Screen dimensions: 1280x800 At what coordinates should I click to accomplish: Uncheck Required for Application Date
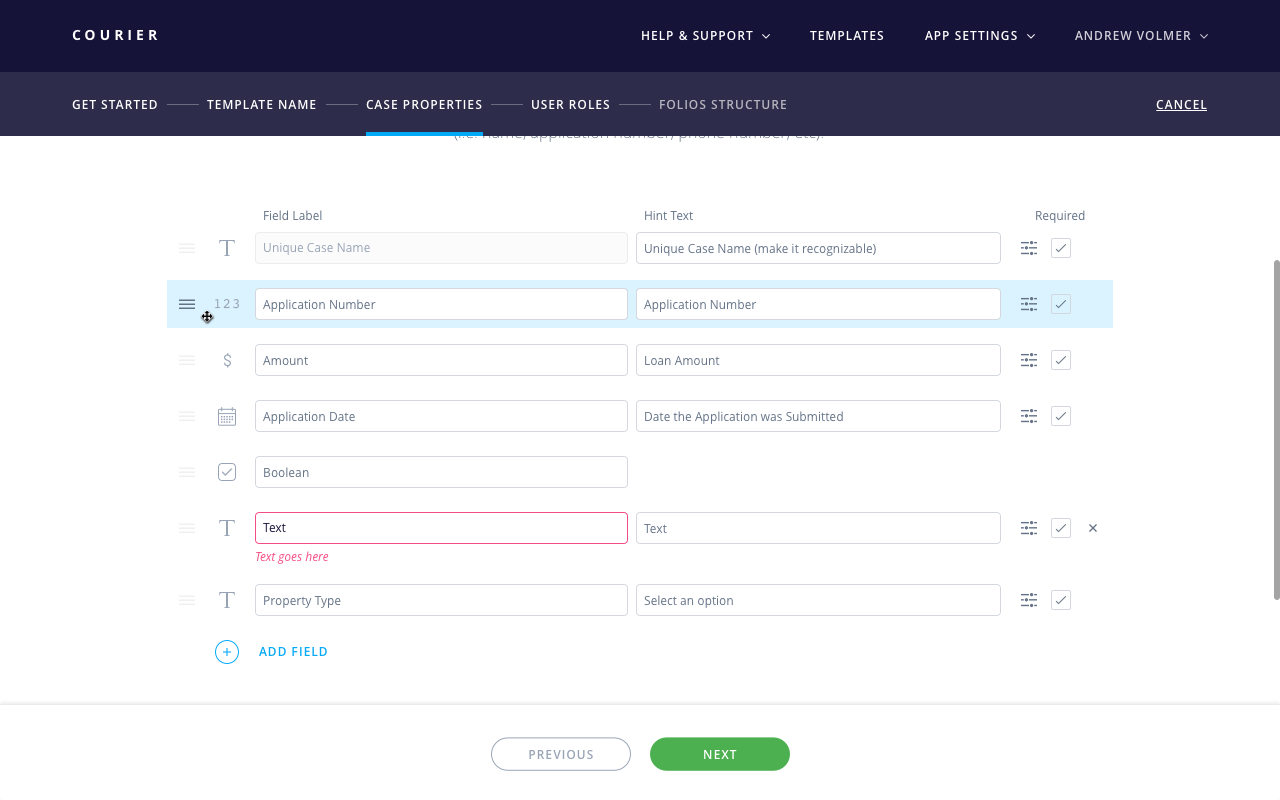(x=1061, y=416)
